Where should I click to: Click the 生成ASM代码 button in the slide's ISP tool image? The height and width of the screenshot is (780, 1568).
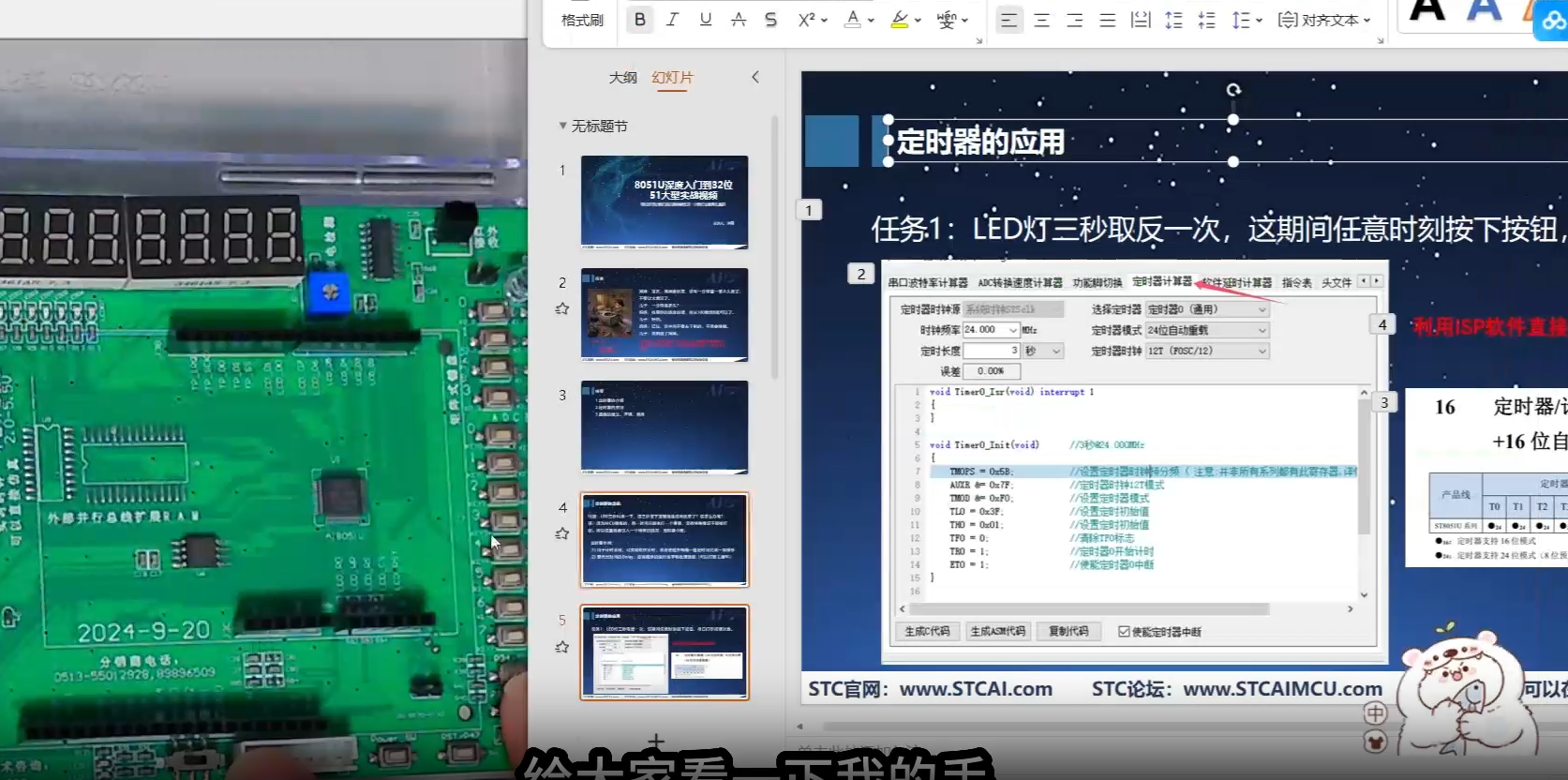[997, 632]
